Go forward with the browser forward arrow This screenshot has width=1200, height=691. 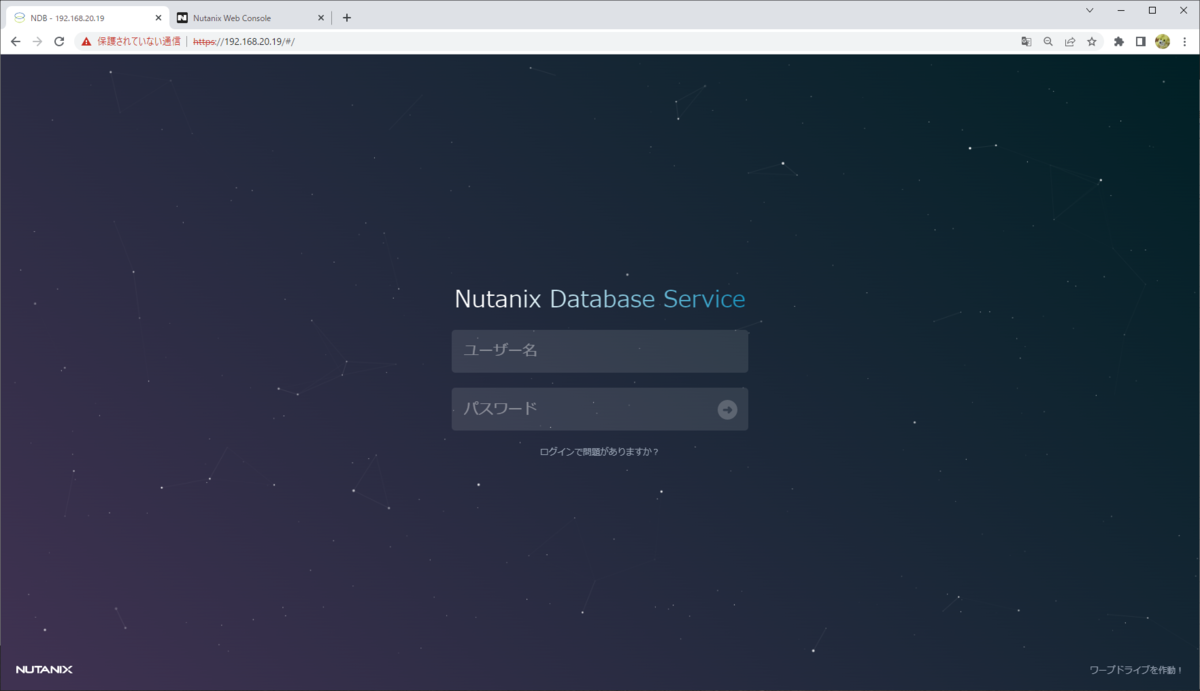click(x=37, y=42)
